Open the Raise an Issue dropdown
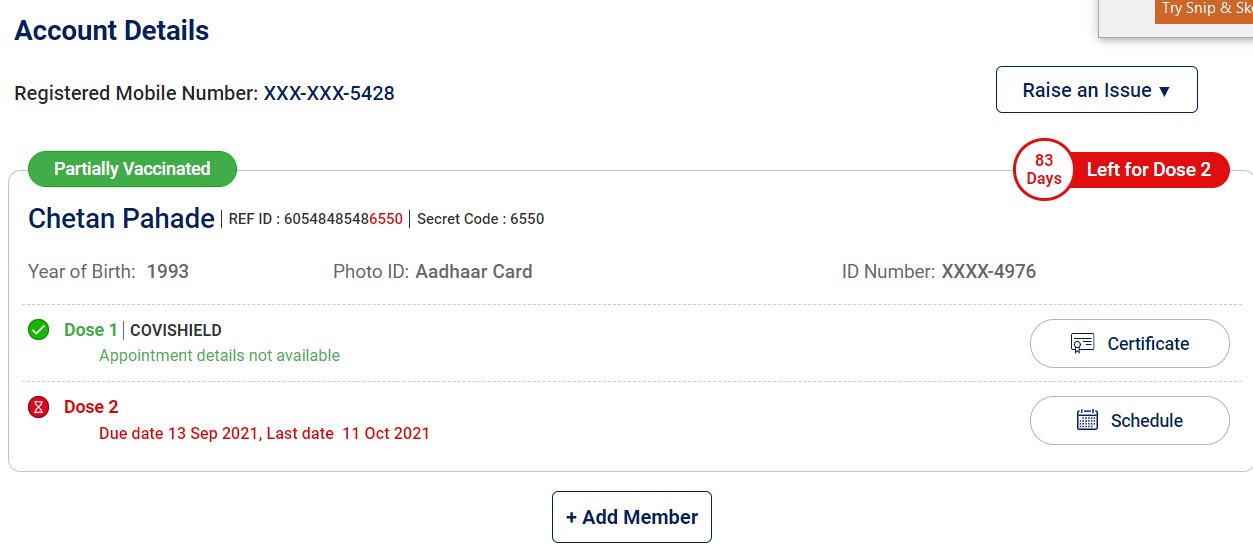This screenshot has height=546, width=1253. tap(1096, 90)
